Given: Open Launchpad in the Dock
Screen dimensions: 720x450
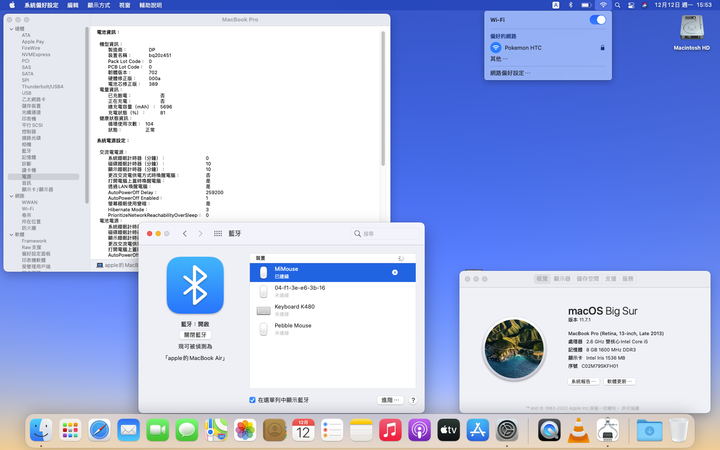Looking at the screenshot, I should coord(70,430).
